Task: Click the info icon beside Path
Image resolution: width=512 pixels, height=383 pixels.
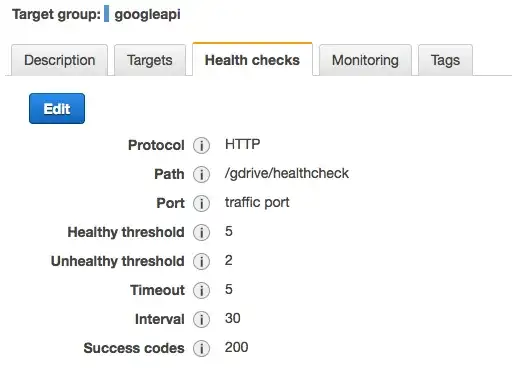Action: coord(201,174)
